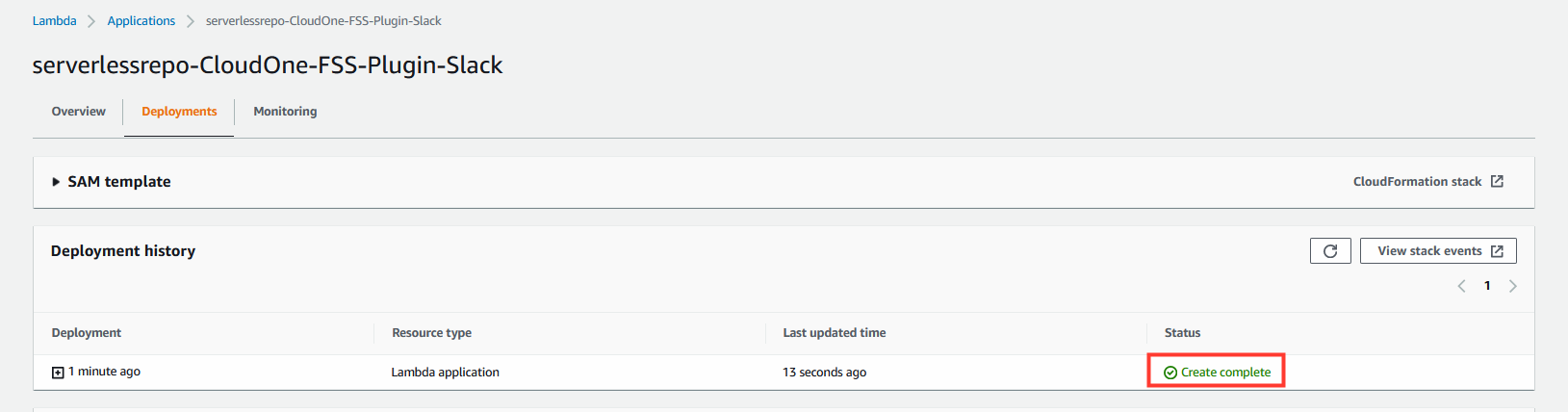
Task: Switch to the Overview tab
Action: 79,112
